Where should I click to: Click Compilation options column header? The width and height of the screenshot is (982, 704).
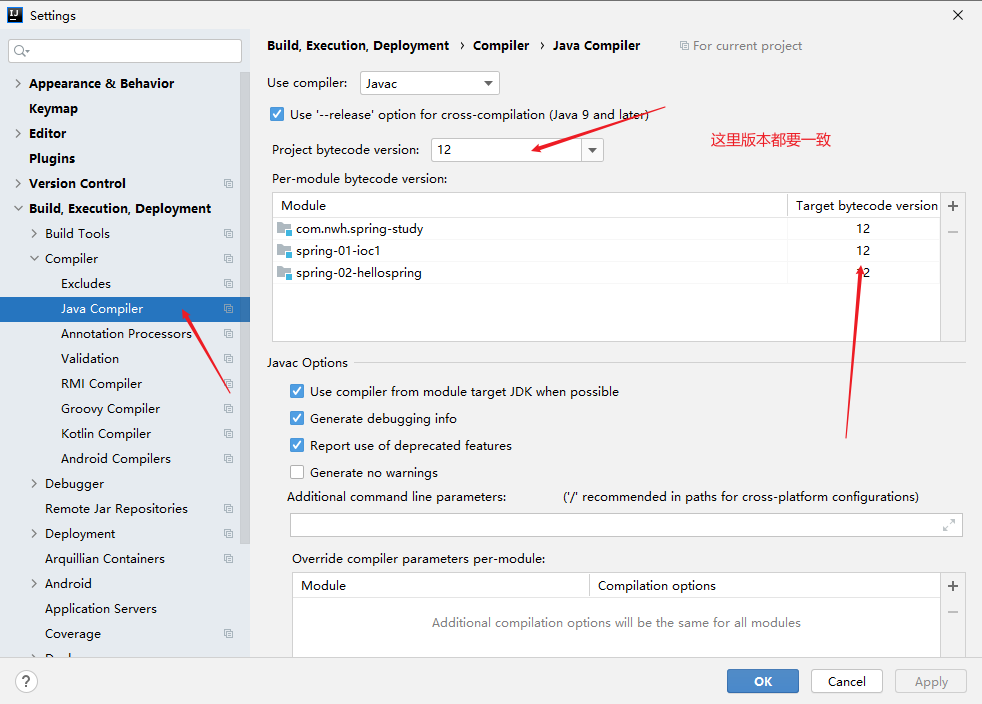(765, 586)
